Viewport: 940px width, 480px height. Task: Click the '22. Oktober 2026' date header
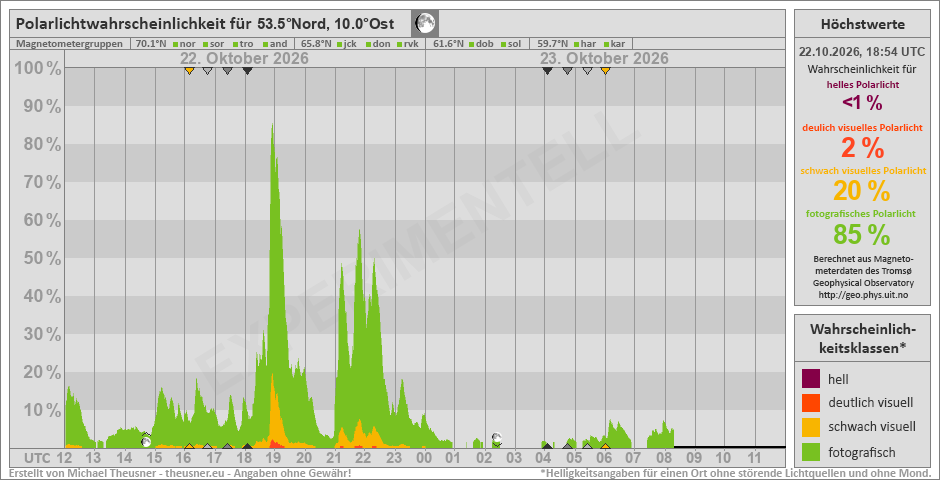point(245,59)
